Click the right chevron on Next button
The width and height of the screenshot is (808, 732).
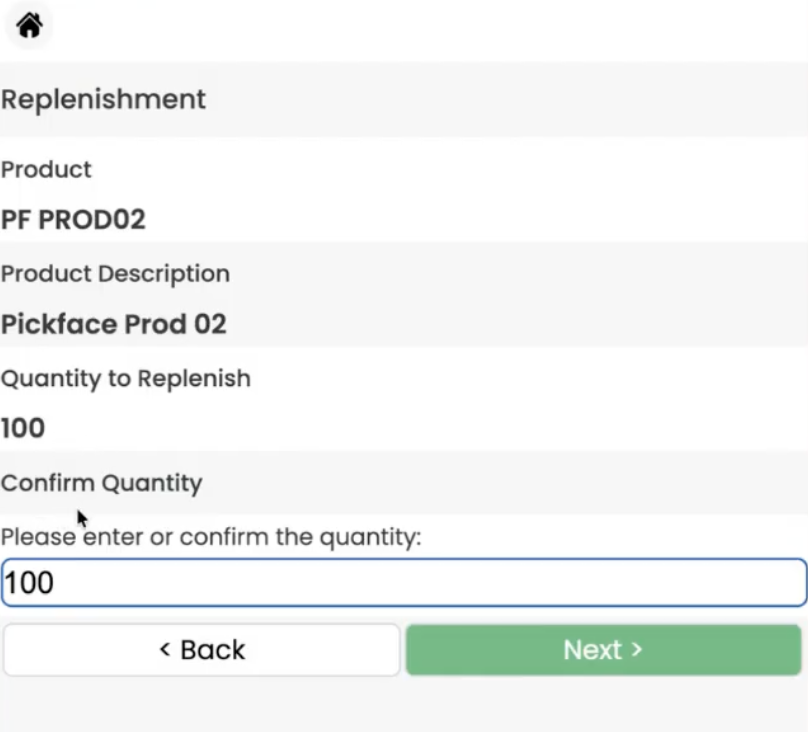point(637,649)
